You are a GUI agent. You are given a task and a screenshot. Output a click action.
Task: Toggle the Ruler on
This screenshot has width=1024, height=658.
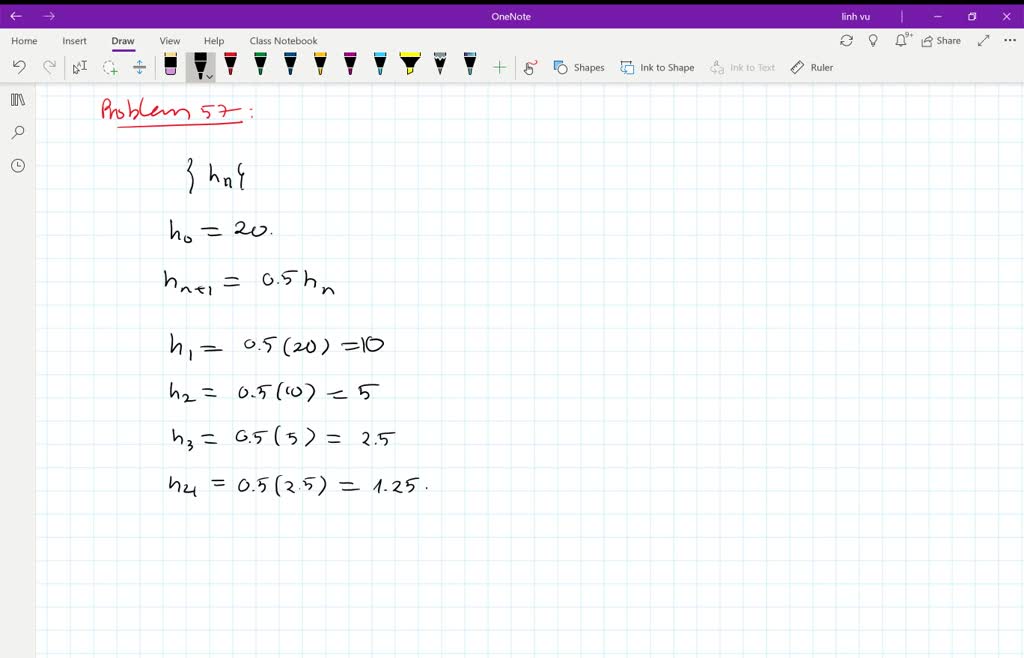811,67
